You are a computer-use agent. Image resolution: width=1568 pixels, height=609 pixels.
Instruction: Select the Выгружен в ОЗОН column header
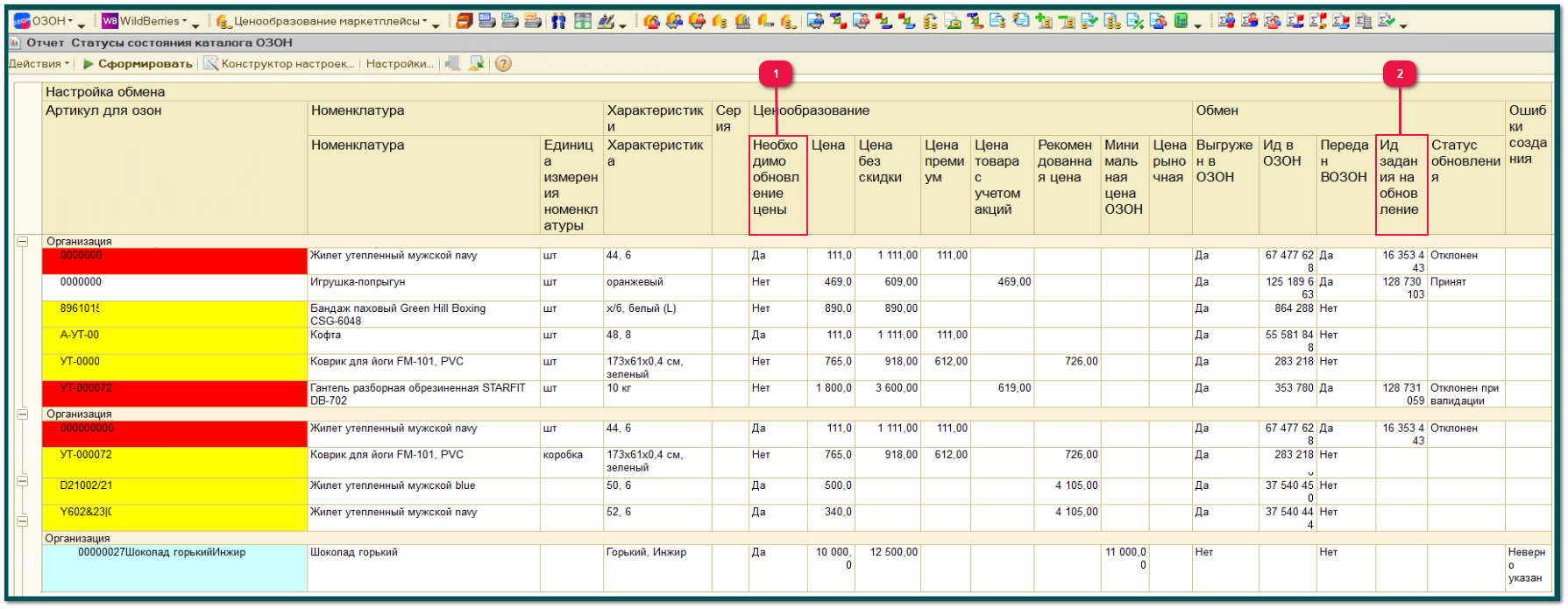(1225, 185)
